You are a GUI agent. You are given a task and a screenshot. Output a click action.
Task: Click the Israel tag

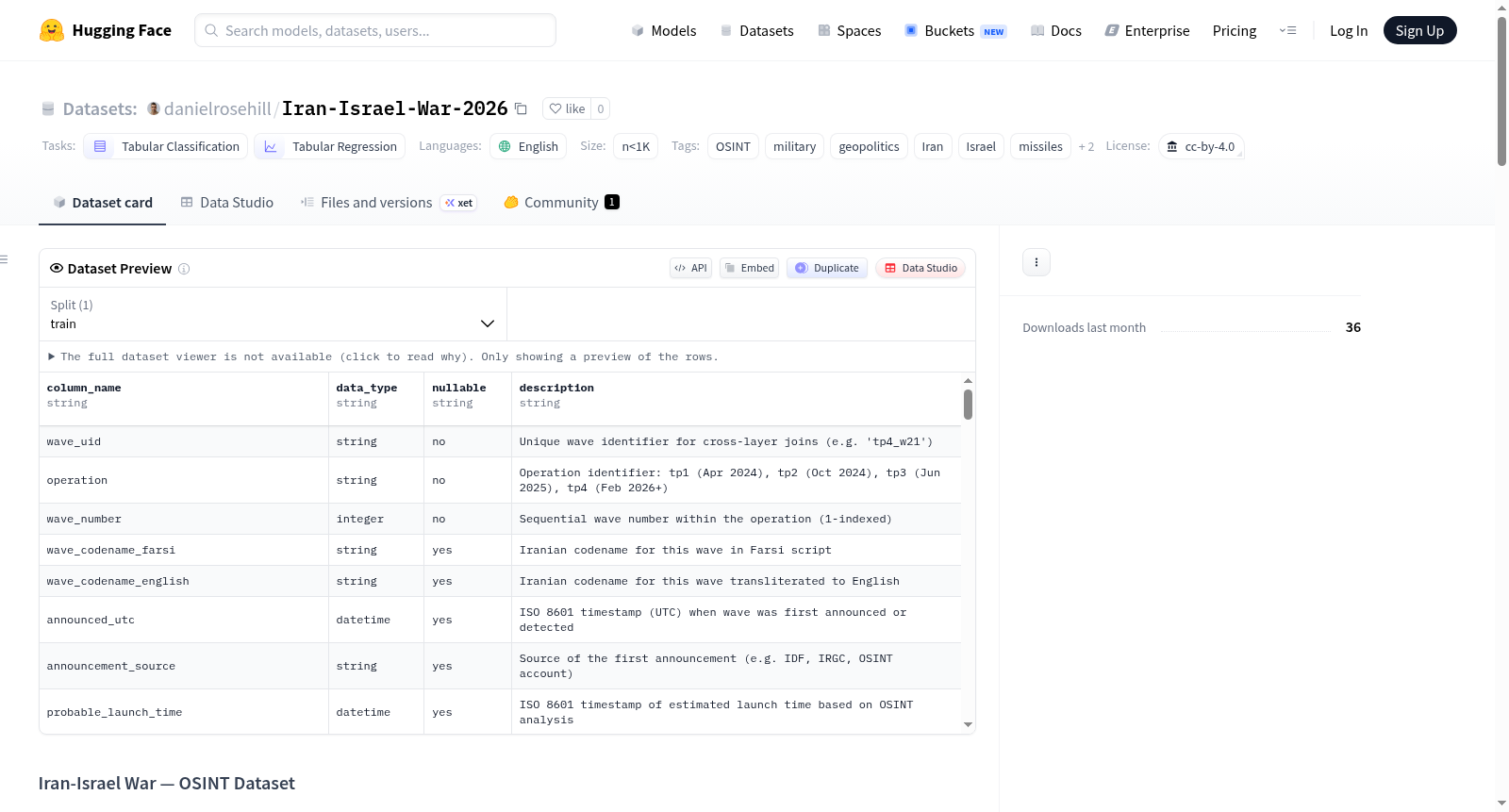[981, 146]
